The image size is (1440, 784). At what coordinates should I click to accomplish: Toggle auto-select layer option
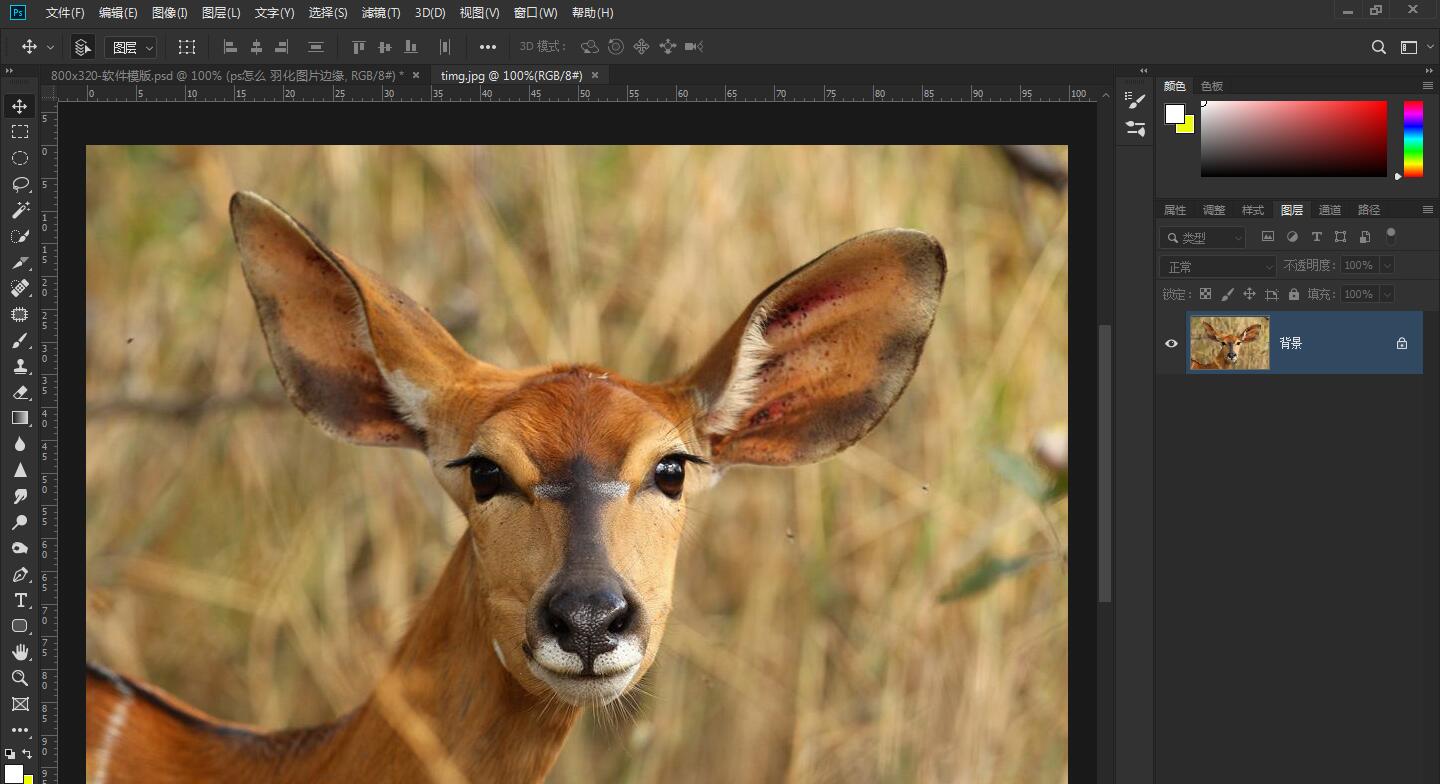(83, 47)
